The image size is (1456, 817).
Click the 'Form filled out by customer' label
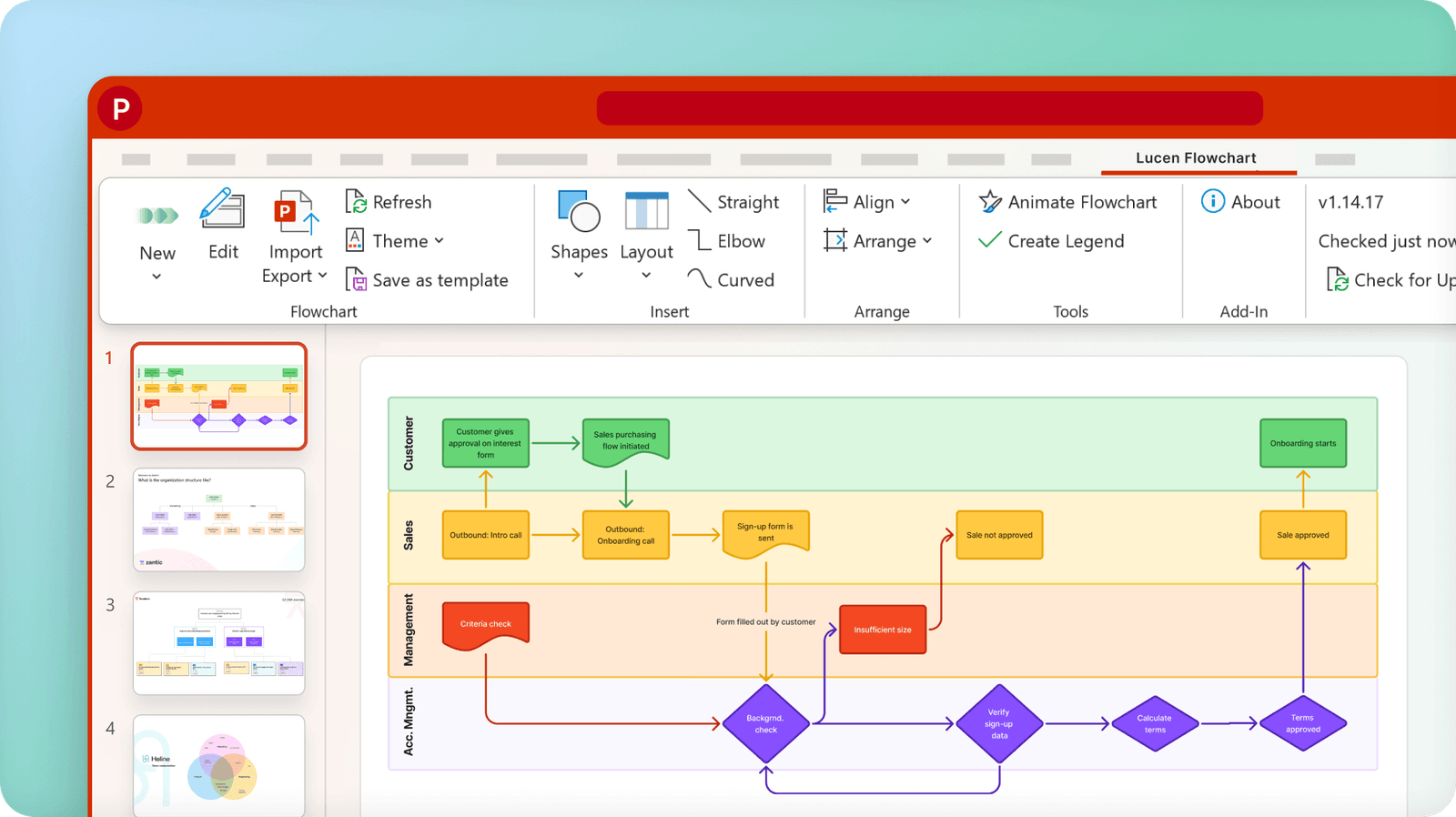766,622
